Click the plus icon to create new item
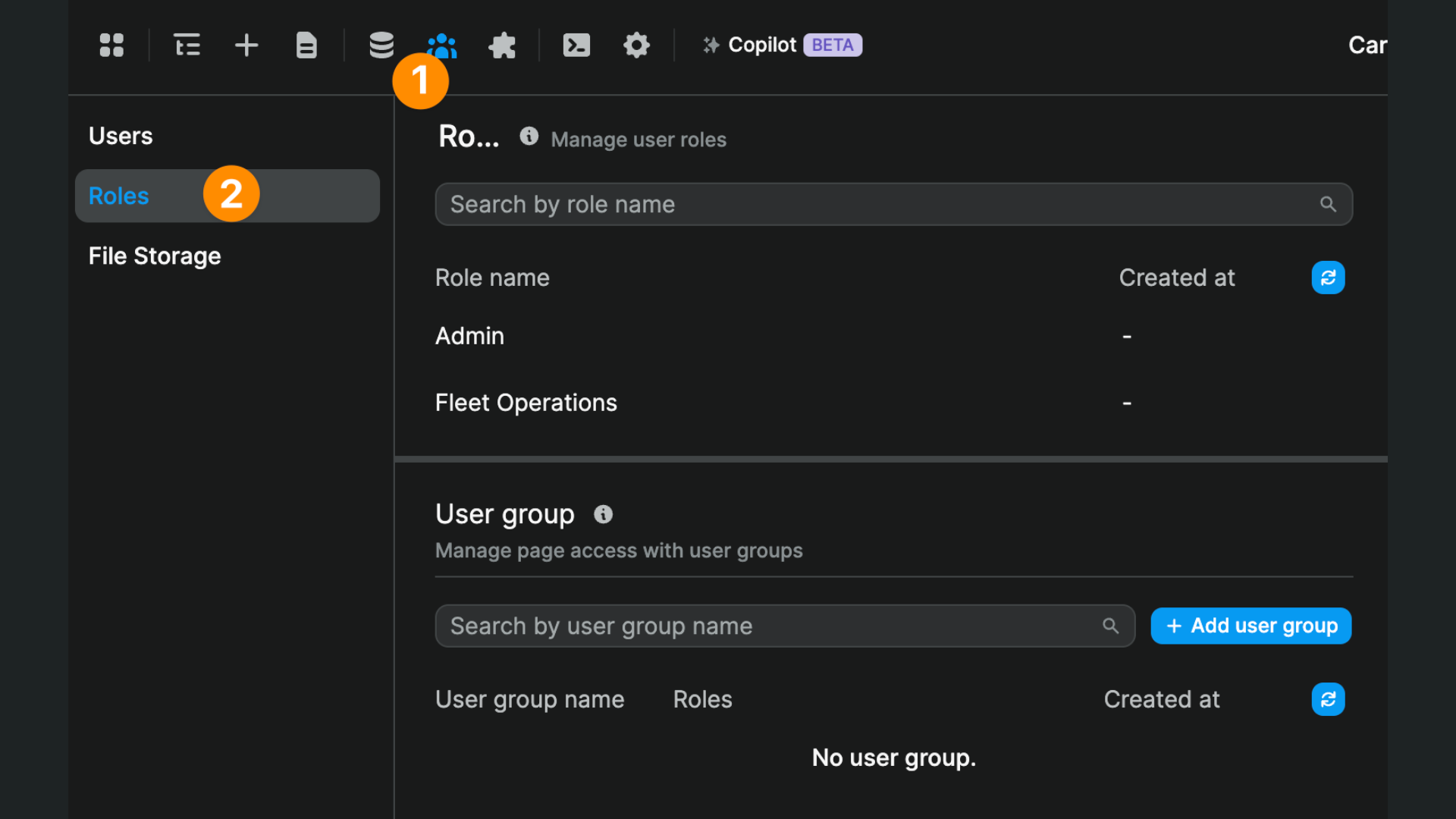 click(x=246, y=45)
